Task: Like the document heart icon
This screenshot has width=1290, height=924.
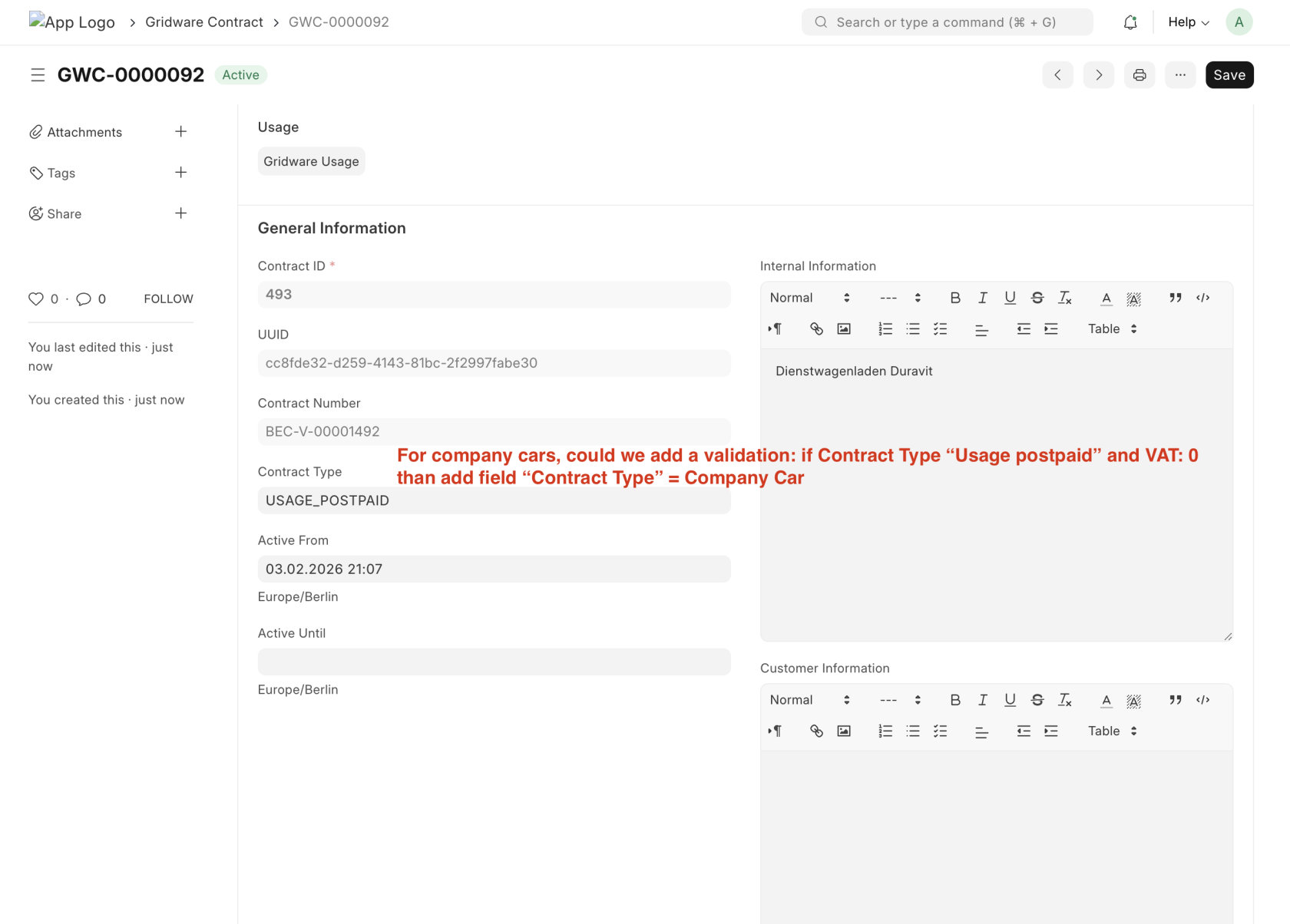Action: pyautogui.click(x=35, y=299)
